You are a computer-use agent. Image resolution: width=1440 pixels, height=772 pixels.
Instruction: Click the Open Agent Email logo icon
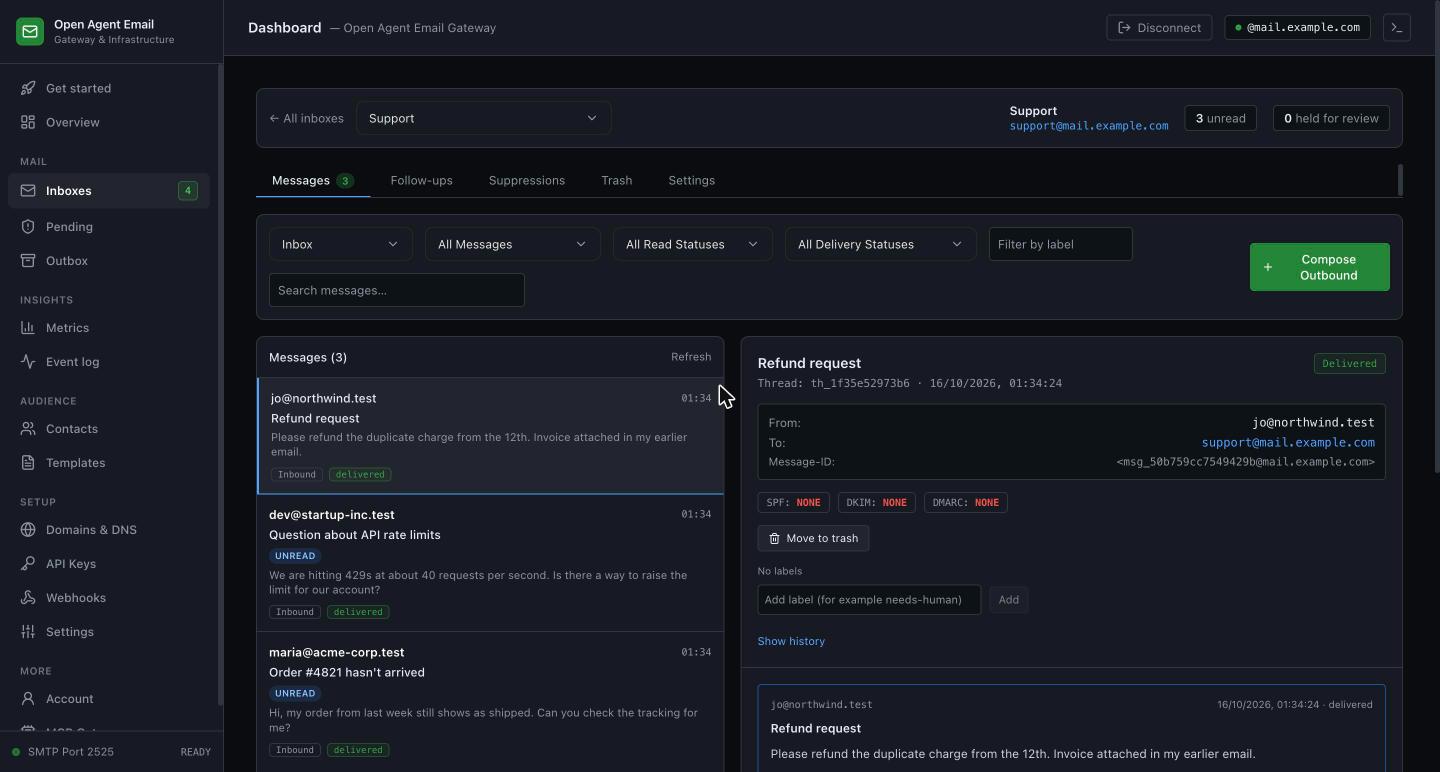point(30,32)
